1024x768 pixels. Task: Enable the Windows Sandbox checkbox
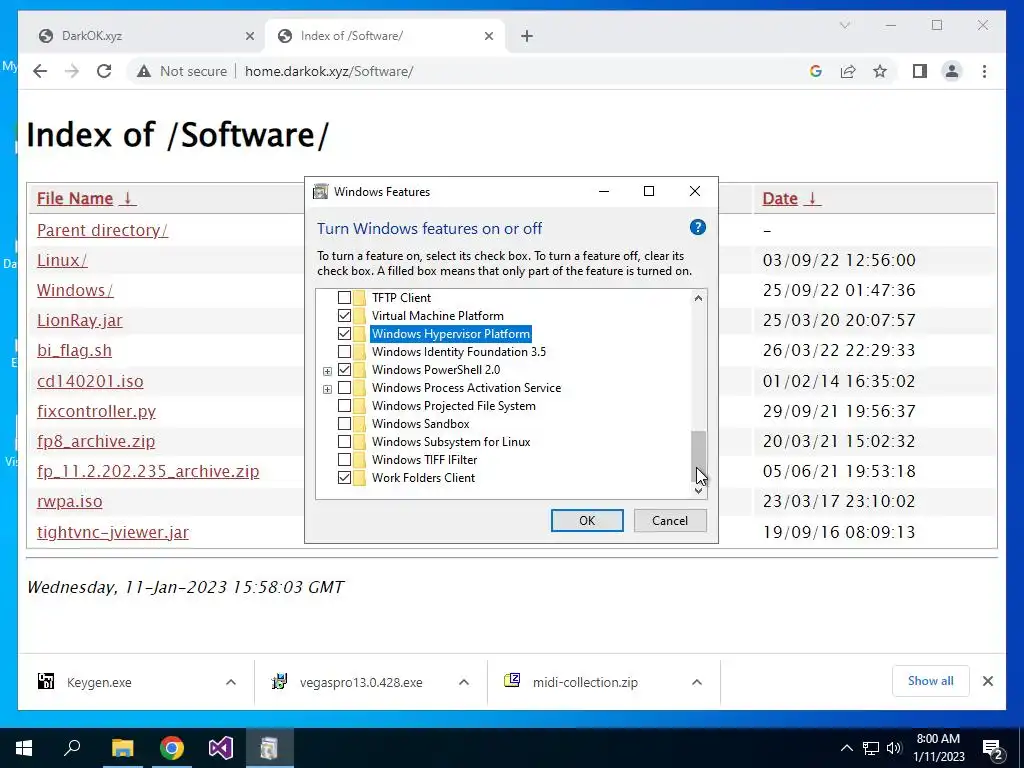[344, 424]
